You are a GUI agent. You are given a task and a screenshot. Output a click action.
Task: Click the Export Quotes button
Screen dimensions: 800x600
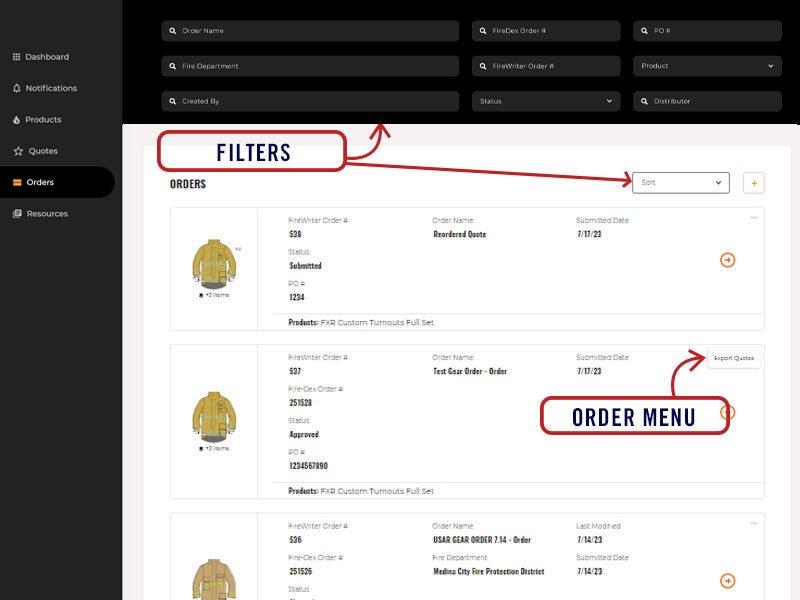(733, 358)
